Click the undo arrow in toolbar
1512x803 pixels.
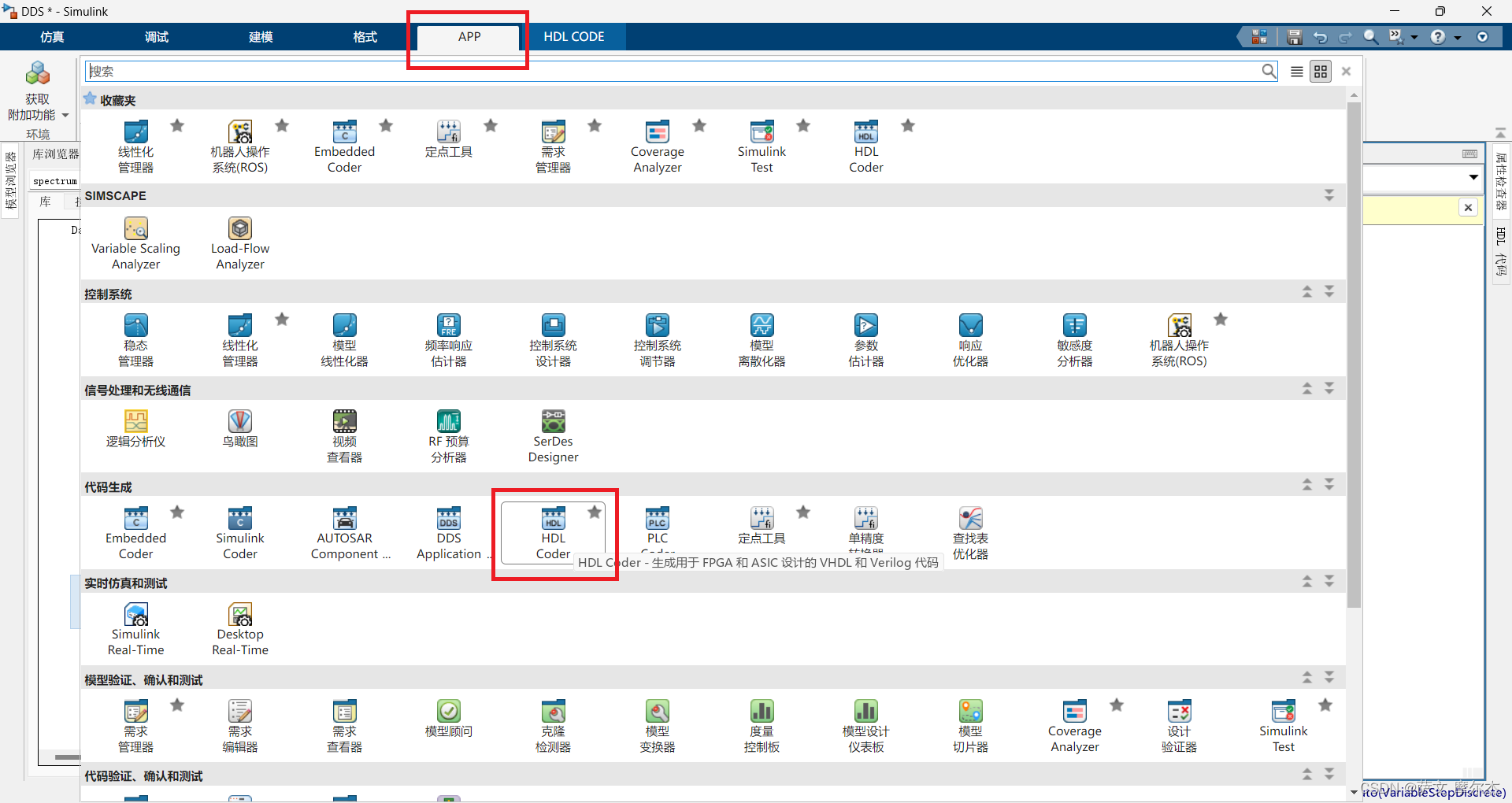[x=1320, y=37]
